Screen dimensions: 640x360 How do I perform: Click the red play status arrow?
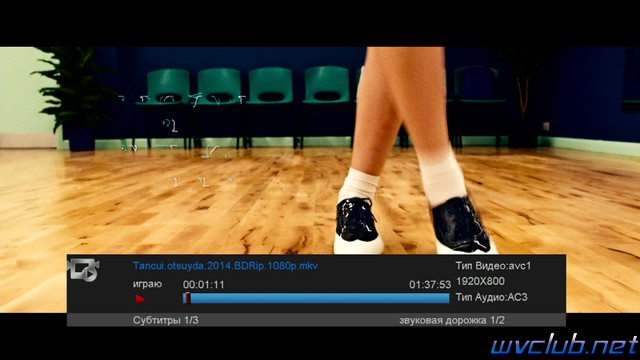[140, 299]
